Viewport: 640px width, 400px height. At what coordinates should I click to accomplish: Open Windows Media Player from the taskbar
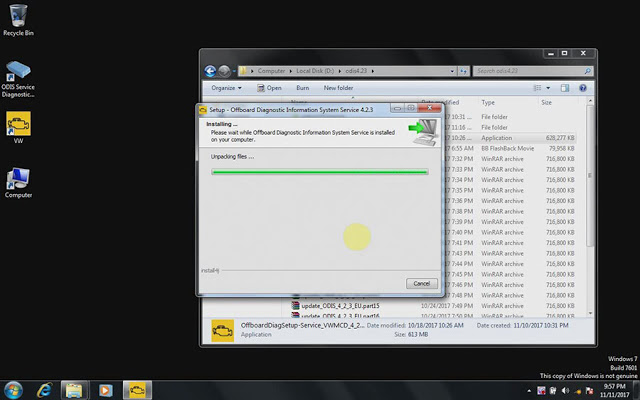105,391
